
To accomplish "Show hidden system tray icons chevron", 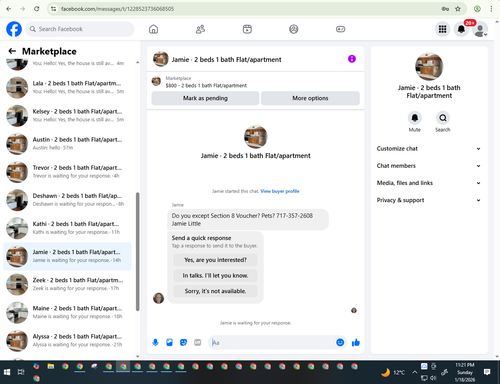I will (x=414, y=372).
